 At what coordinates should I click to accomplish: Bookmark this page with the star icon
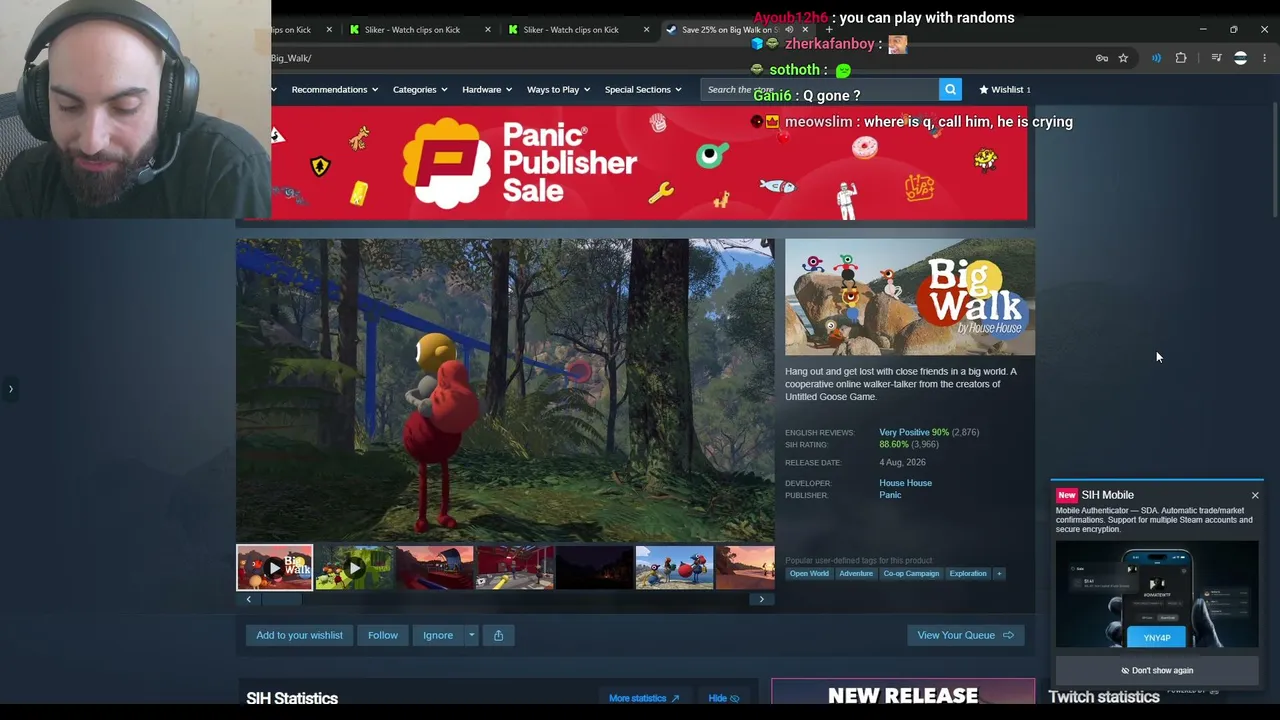click(x=1123, y=58)
